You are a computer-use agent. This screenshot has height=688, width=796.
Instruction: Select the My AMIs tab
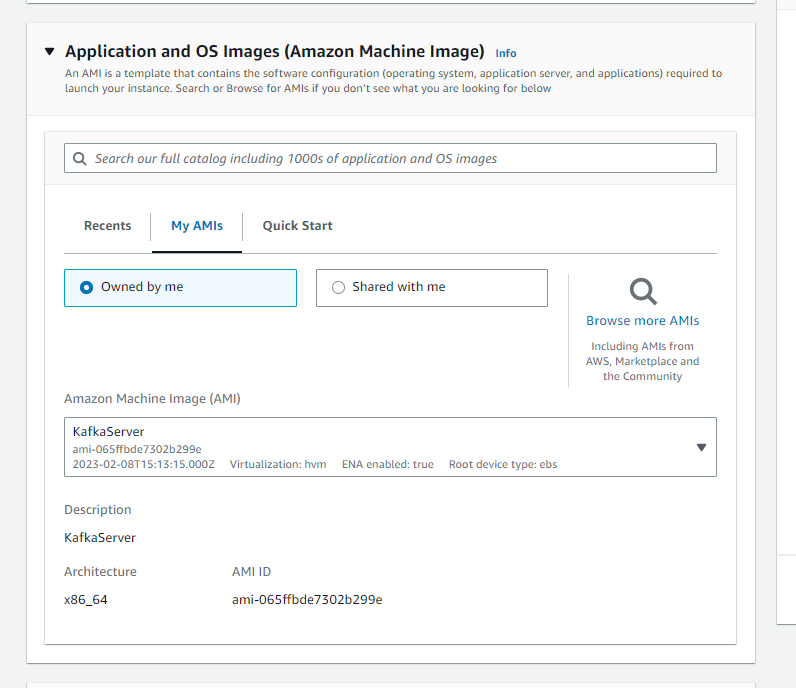(197, 226)
